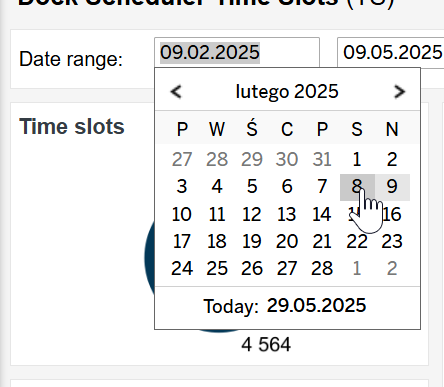This screenshot has width=444, height=387.
Task: Select day 6 in the calendar
Action: point(287,187)
